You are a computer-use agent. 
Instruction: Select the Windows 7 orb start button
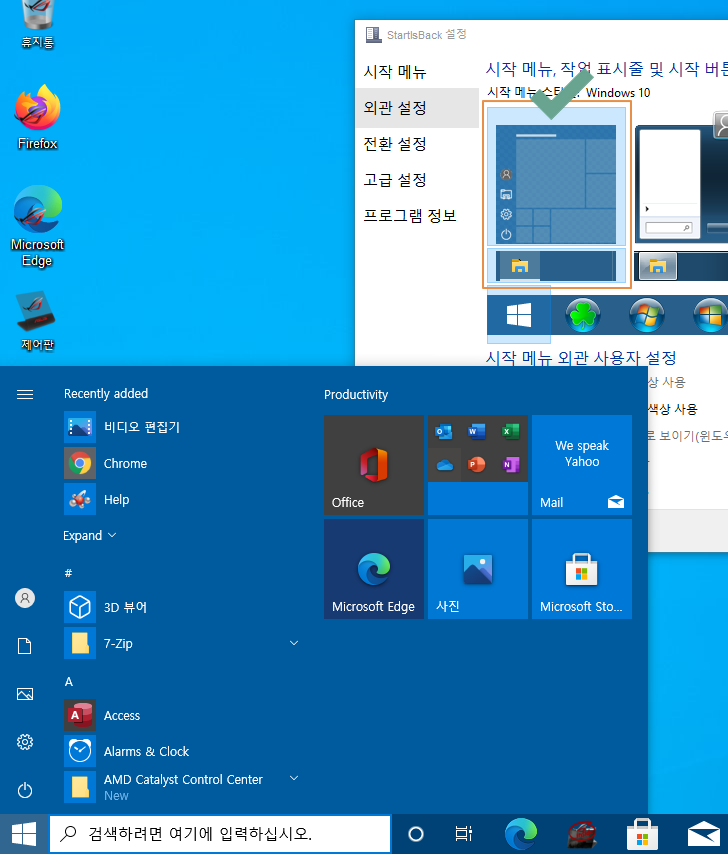pyautogui.click(x=646, y=315)
